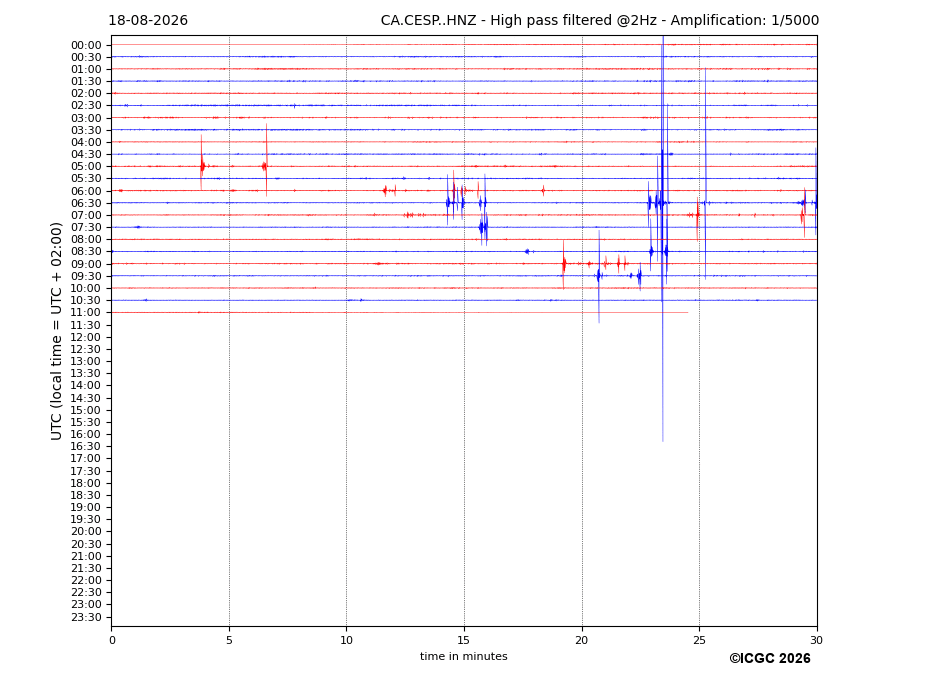Click the date 18-08-2026 header
The height and width of the screenshot is (696, 927).
point(148,21)
